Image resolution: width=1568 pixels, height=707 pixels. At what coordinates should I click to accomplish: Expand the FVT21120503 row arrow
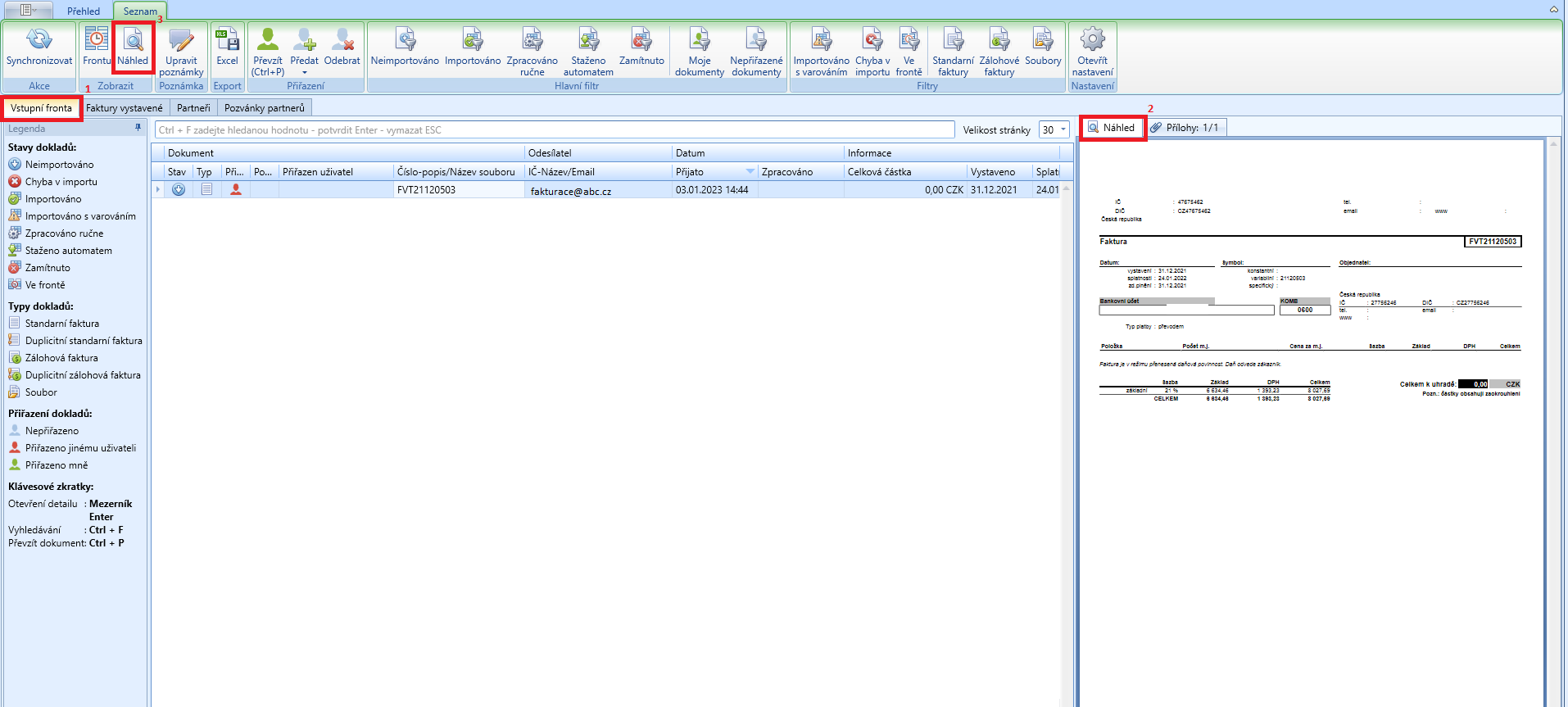(x=158, y=190)
